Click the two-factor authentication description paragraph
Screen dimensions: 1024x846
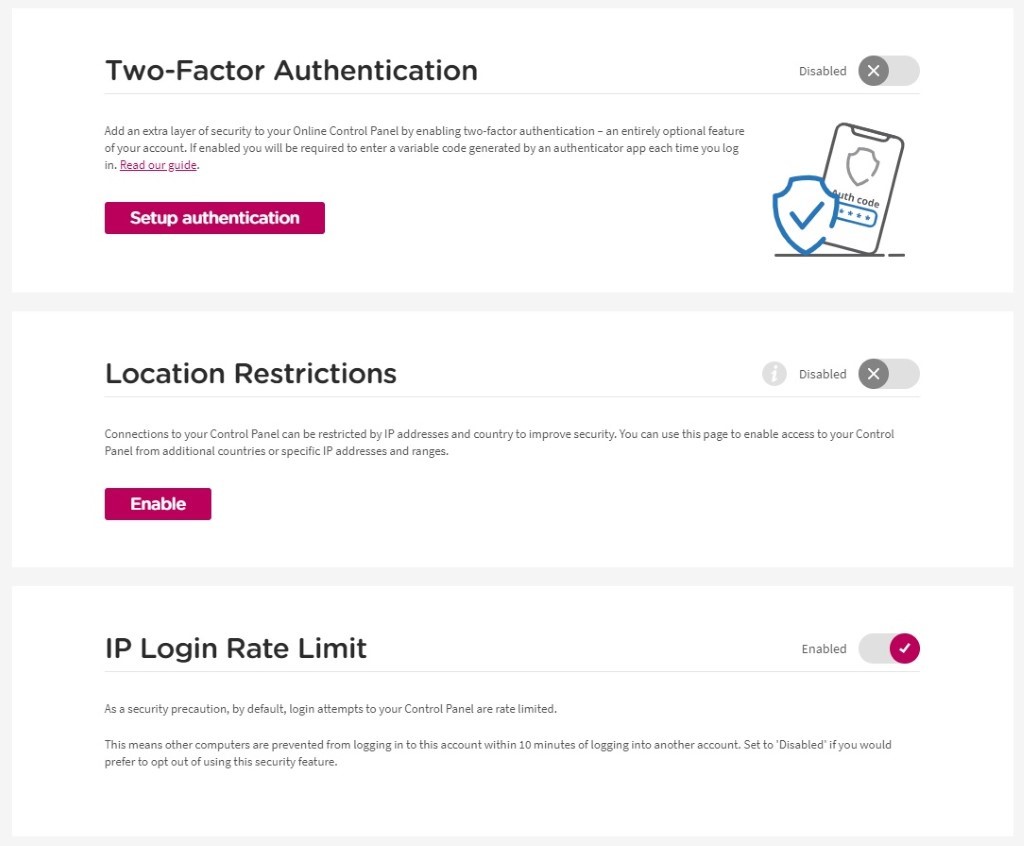(x=424, y=148)
